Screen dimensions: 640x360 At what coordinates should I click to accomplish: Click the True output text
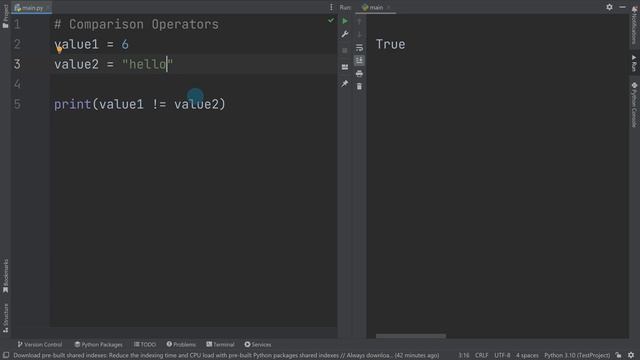(391, 44)
